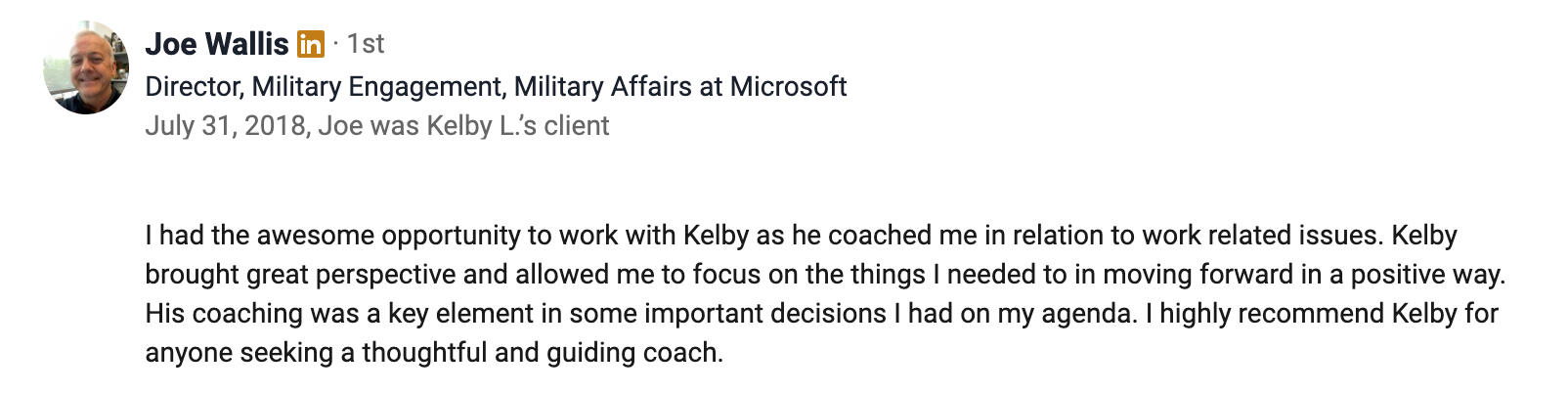Click Joe Wallis's profile photo
This screenshot has width=1568, height=393.
(86, 68)
